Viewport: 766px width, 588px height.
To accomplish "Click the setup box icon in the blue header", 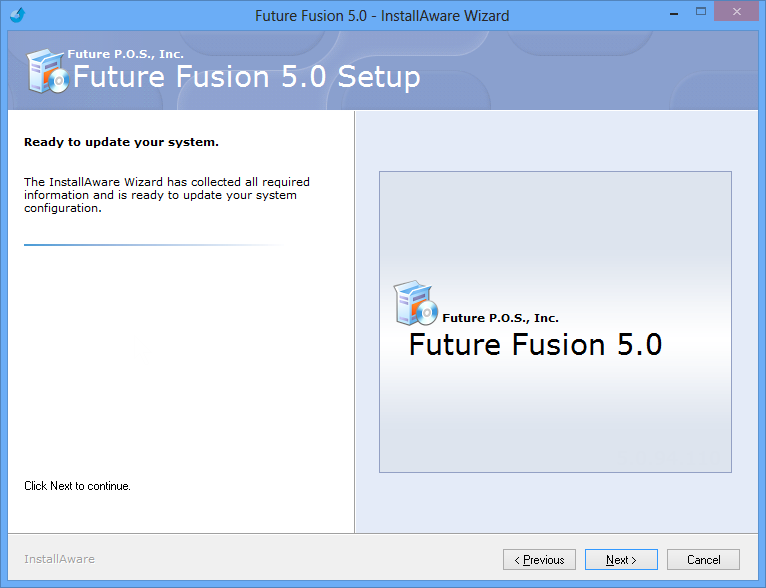I will pyautogui.click(x=47, y=71).
